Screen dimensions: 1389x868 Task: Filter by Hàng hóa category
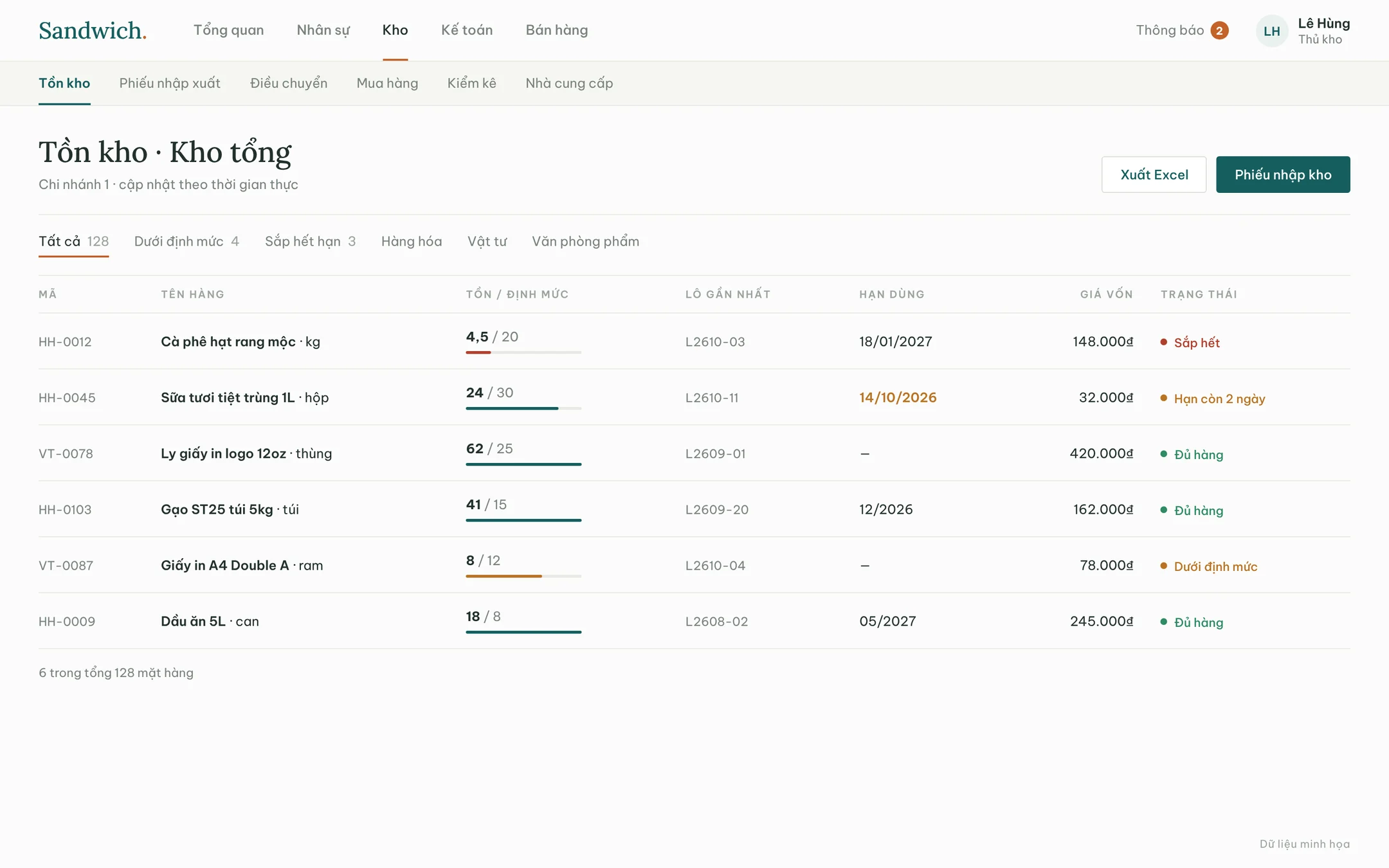click(412, 241)
